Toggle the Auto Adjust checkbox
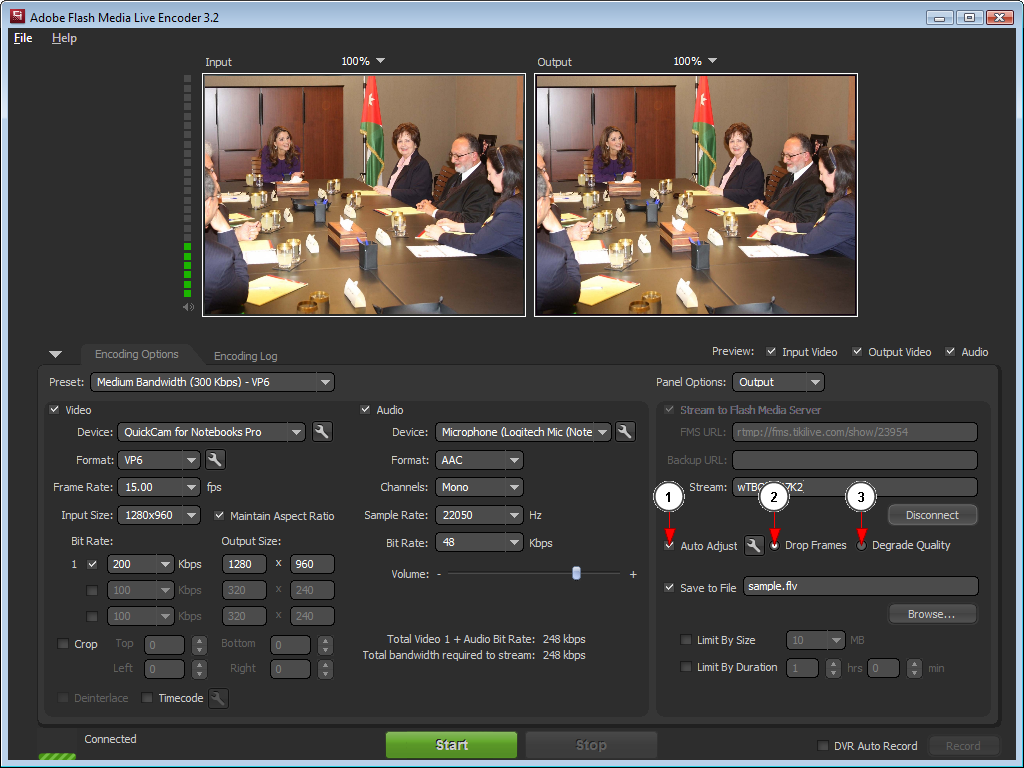This screenshot has width=1024, height=768. (x=669, y=545)
